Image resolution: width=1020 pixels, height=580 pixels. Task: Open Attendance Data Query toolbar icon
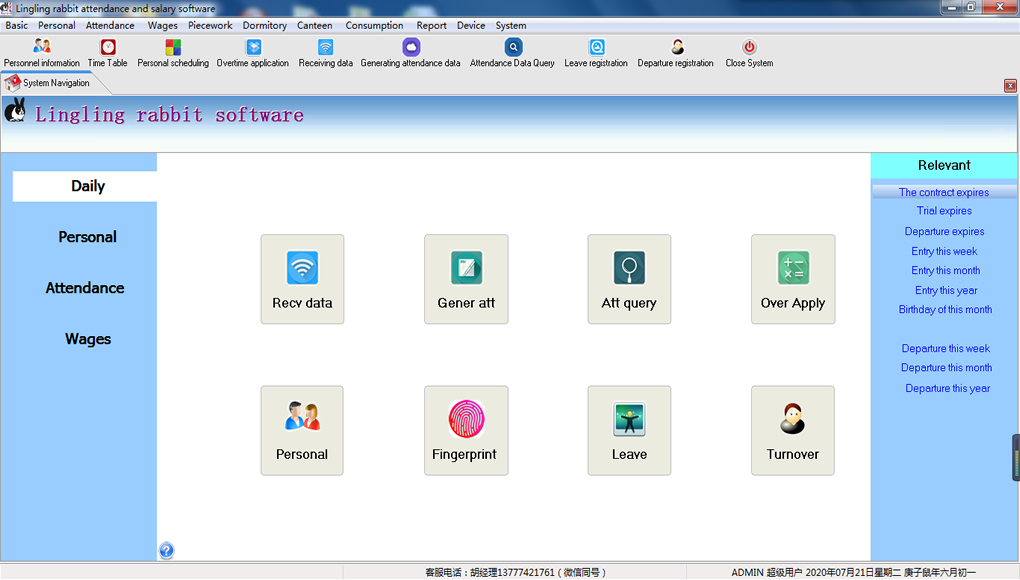coord(512,53)
